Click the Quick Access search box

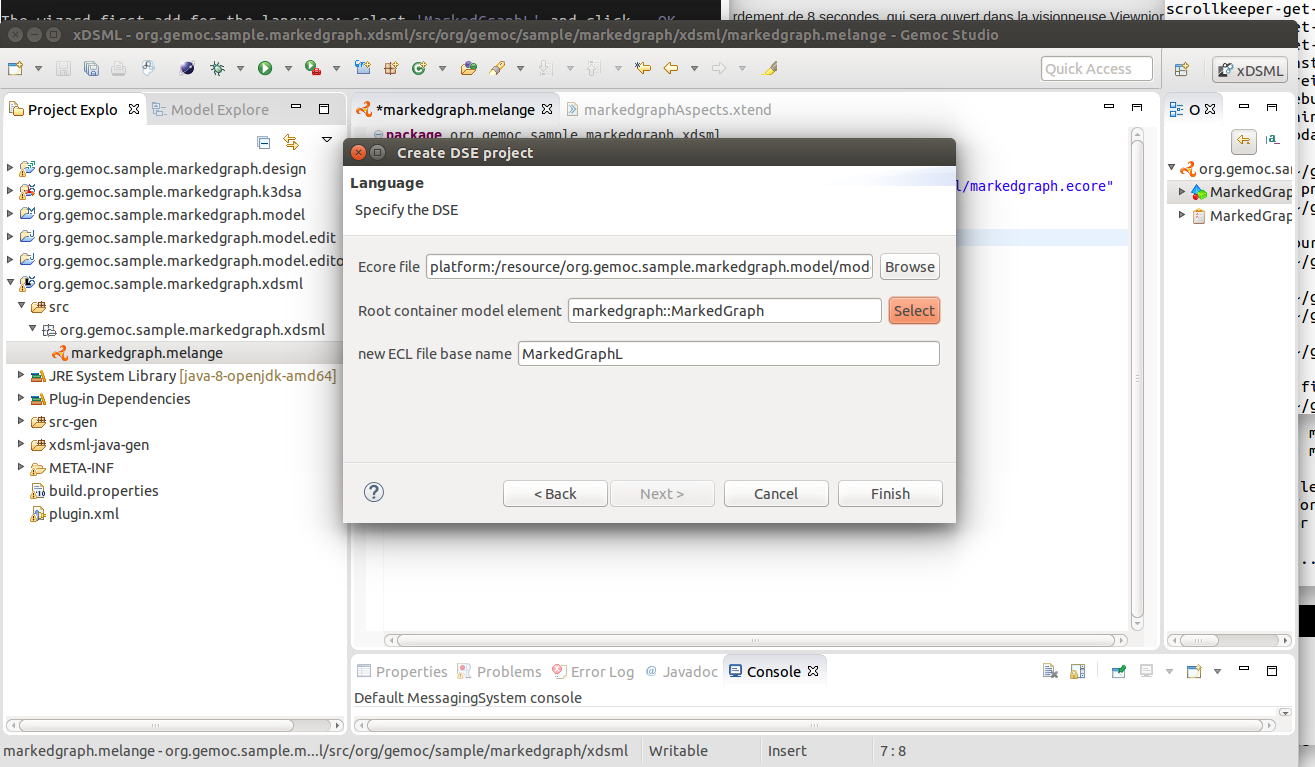pos(1097,69)
